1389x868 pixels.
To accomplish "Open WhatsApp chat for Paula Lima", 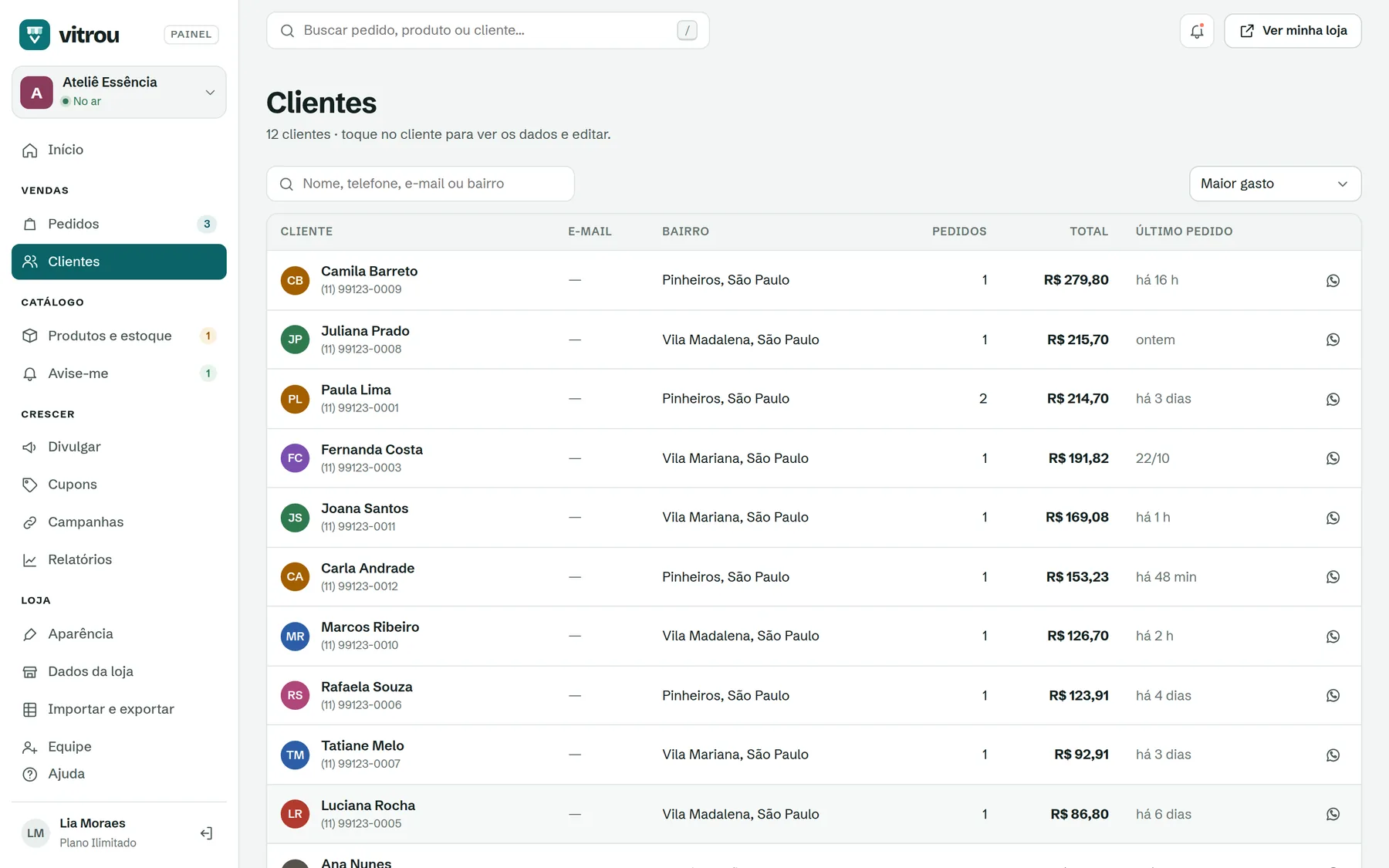I will point(1333,399).
